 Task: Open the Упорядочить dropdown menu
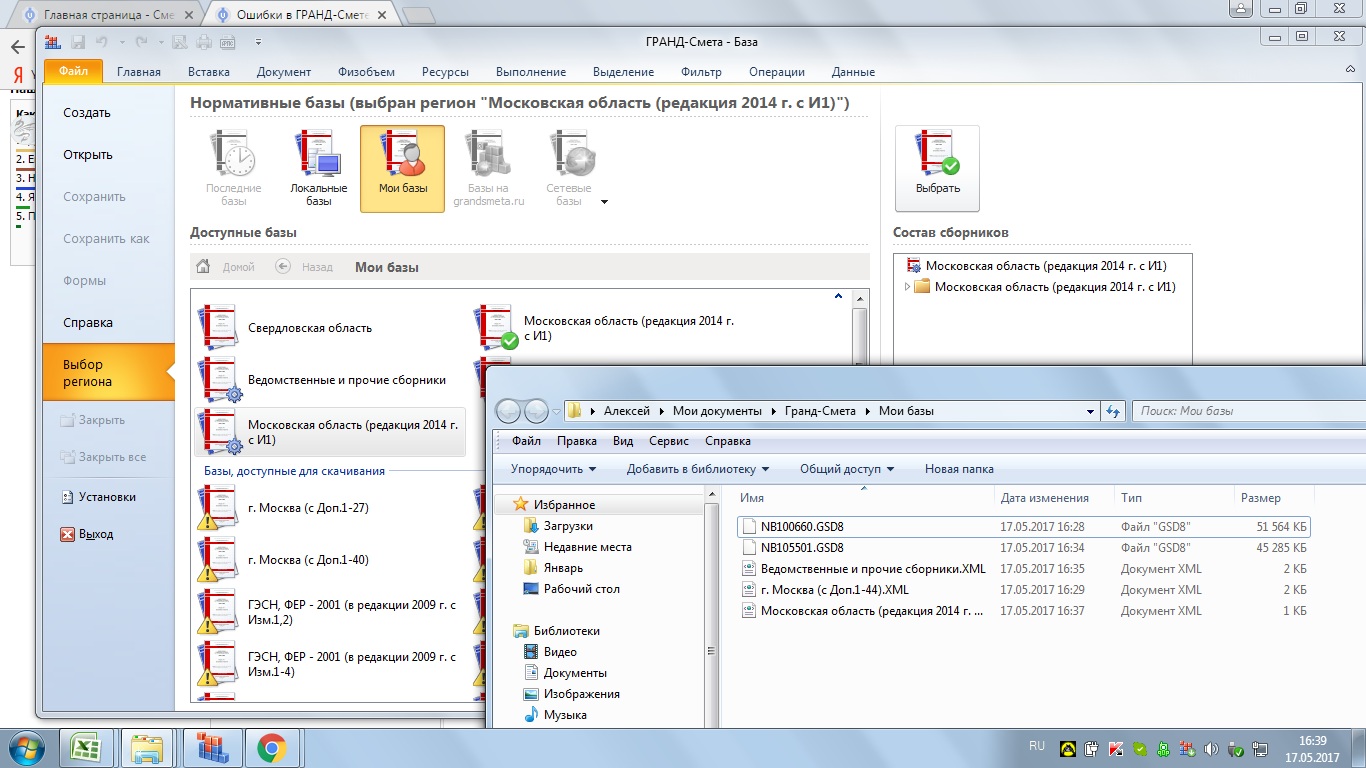click(x=553, y=469)
